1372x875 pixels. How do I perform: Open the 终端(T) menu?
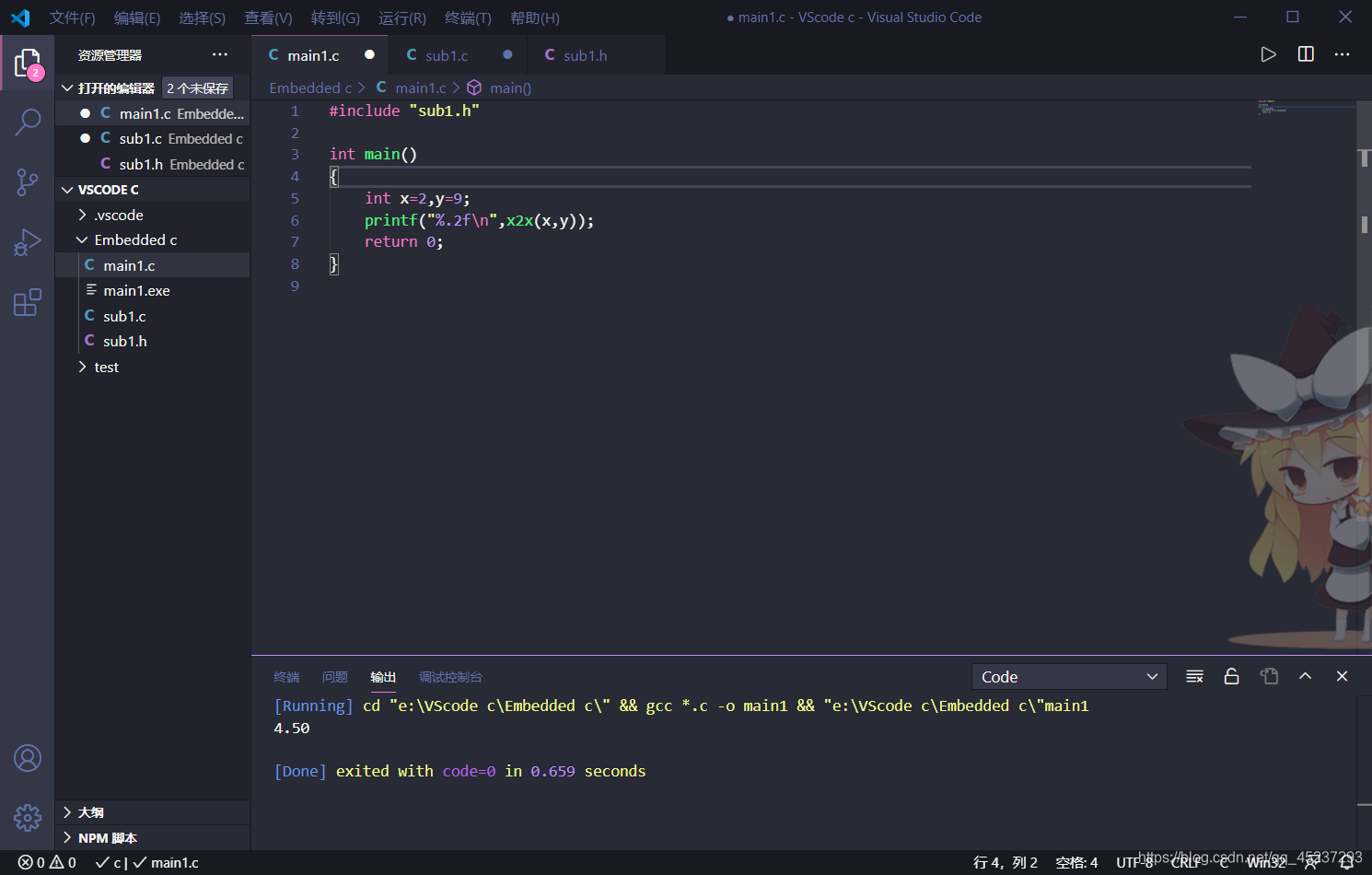(468, 17)
